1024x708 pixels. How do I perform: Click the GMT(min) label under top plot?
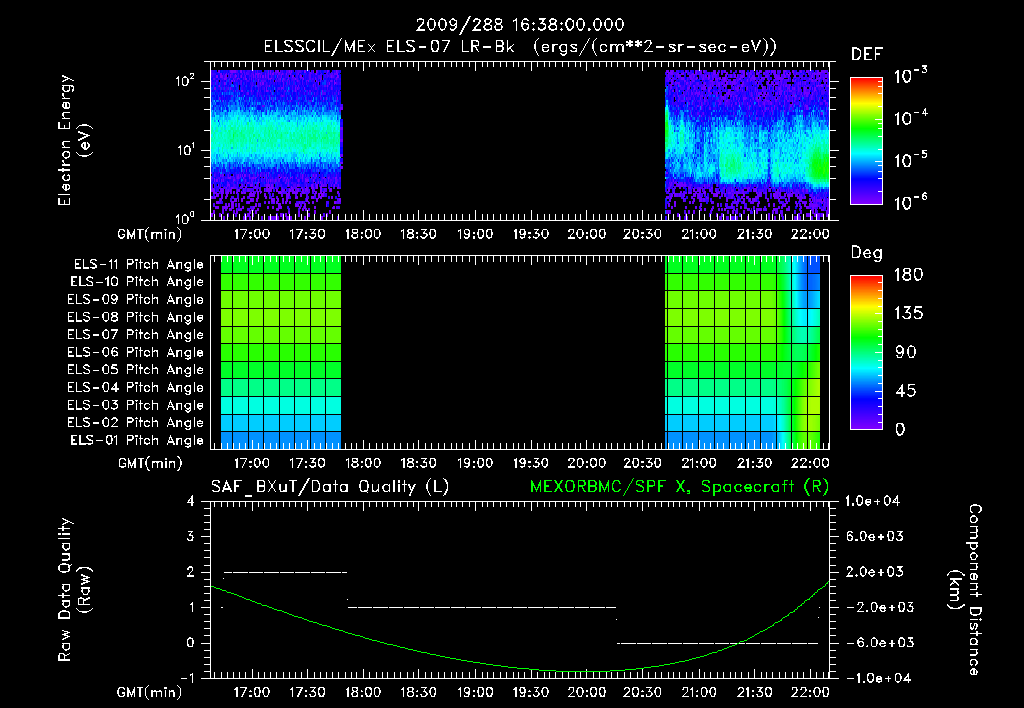[150, 234]
